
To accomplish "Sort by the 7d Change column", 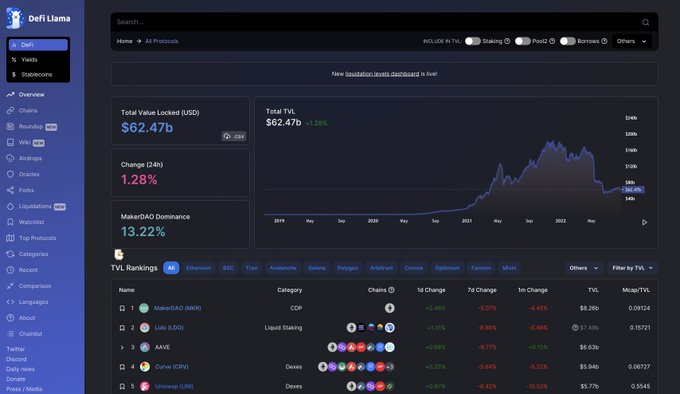I will pyautogui.click(x=482, y=290).
